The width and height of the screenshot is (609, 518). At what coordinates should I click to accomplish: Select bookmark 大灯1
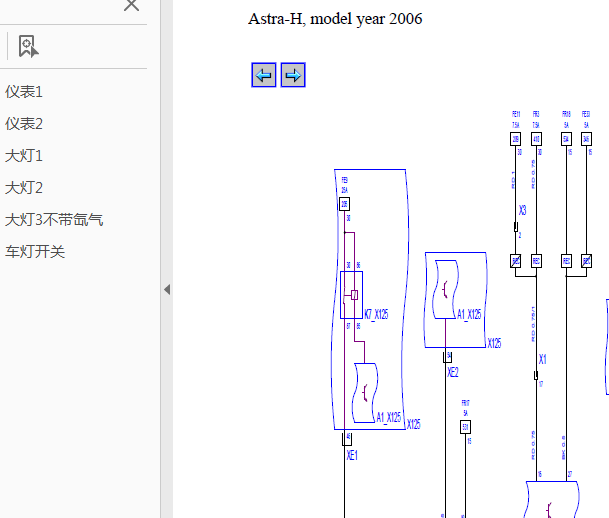click(24, 156)
